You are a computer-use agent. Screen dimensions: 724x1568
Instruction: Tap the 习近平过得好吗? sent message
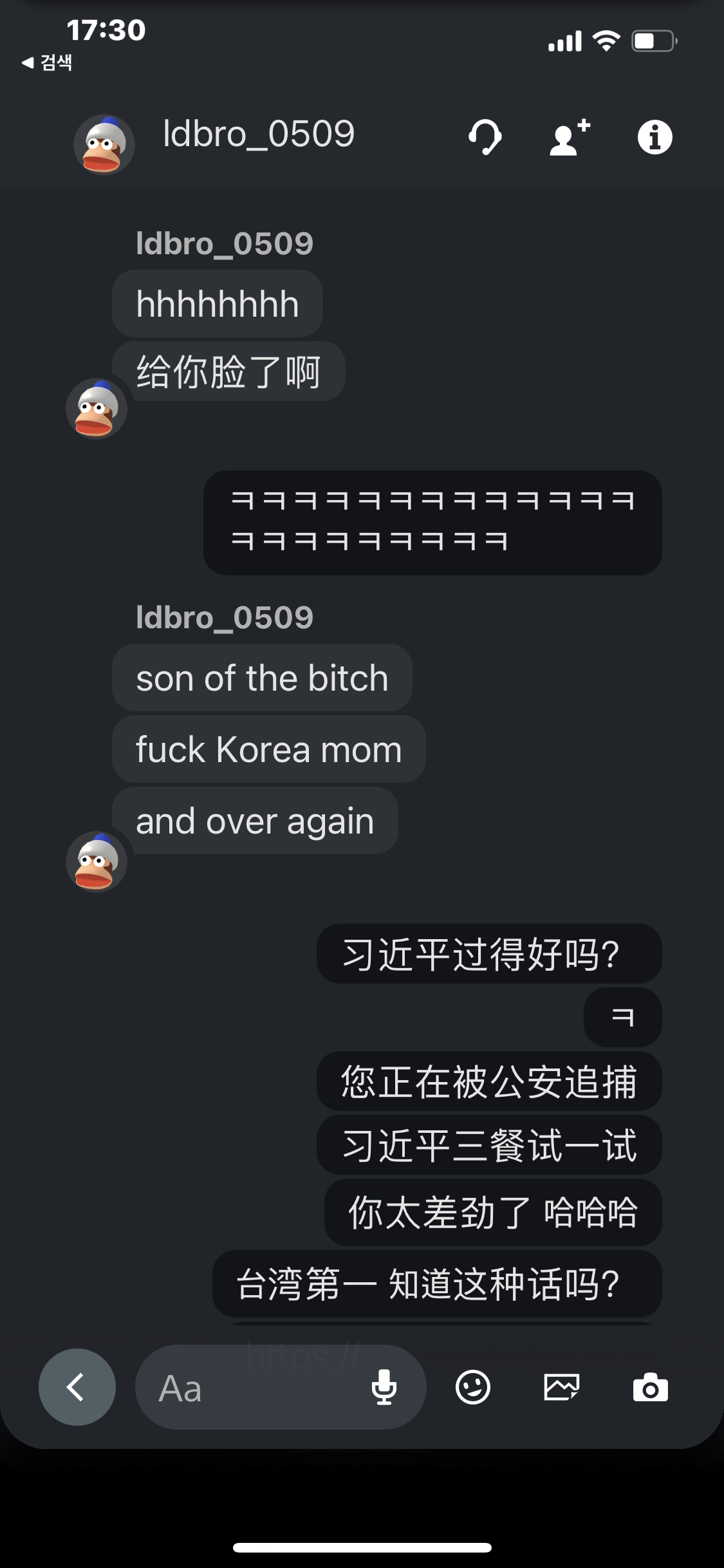[x=489, y=953]
